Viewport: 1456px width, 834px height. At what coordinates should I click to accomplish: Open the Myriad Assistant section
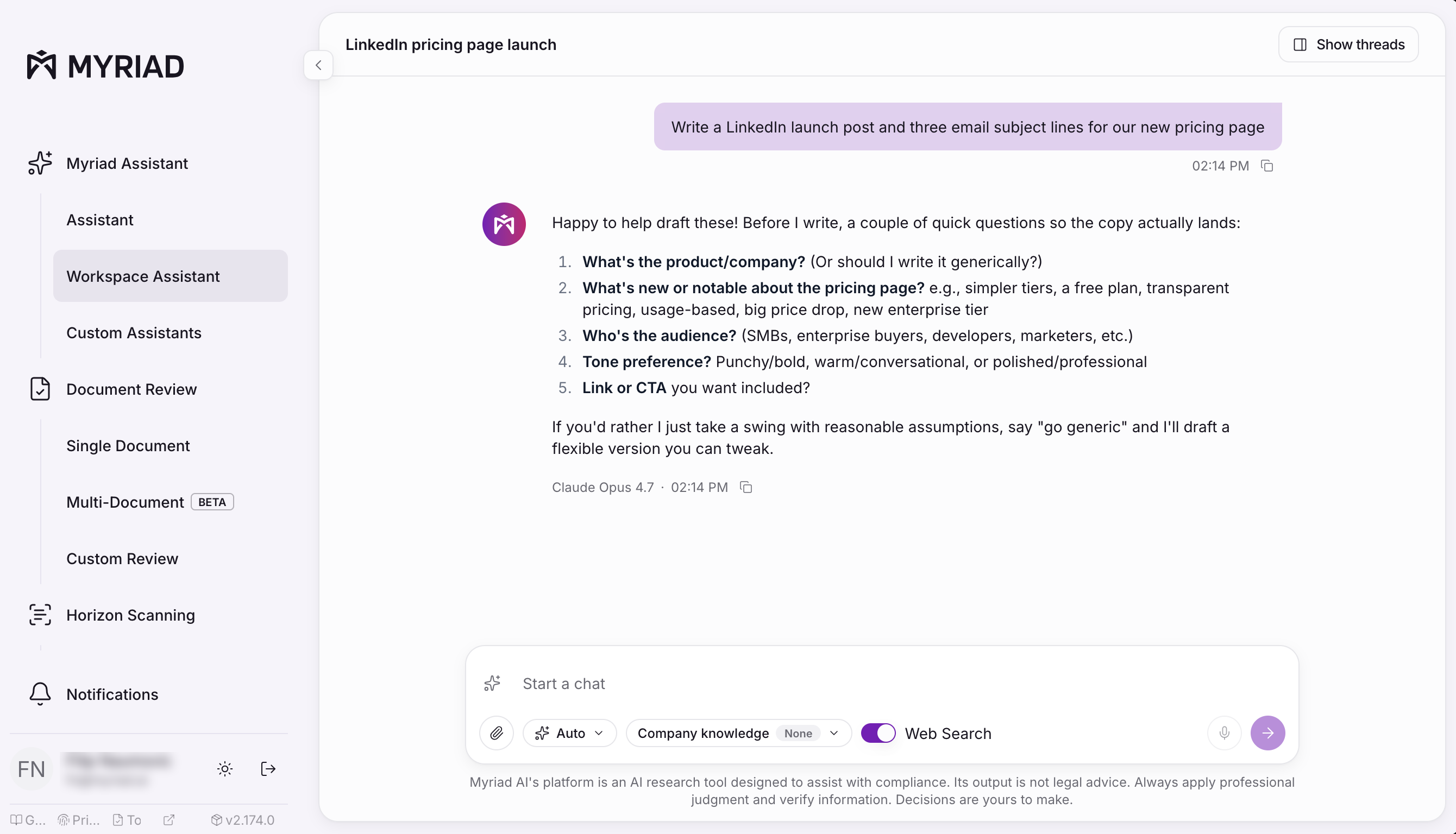point(127,163)
